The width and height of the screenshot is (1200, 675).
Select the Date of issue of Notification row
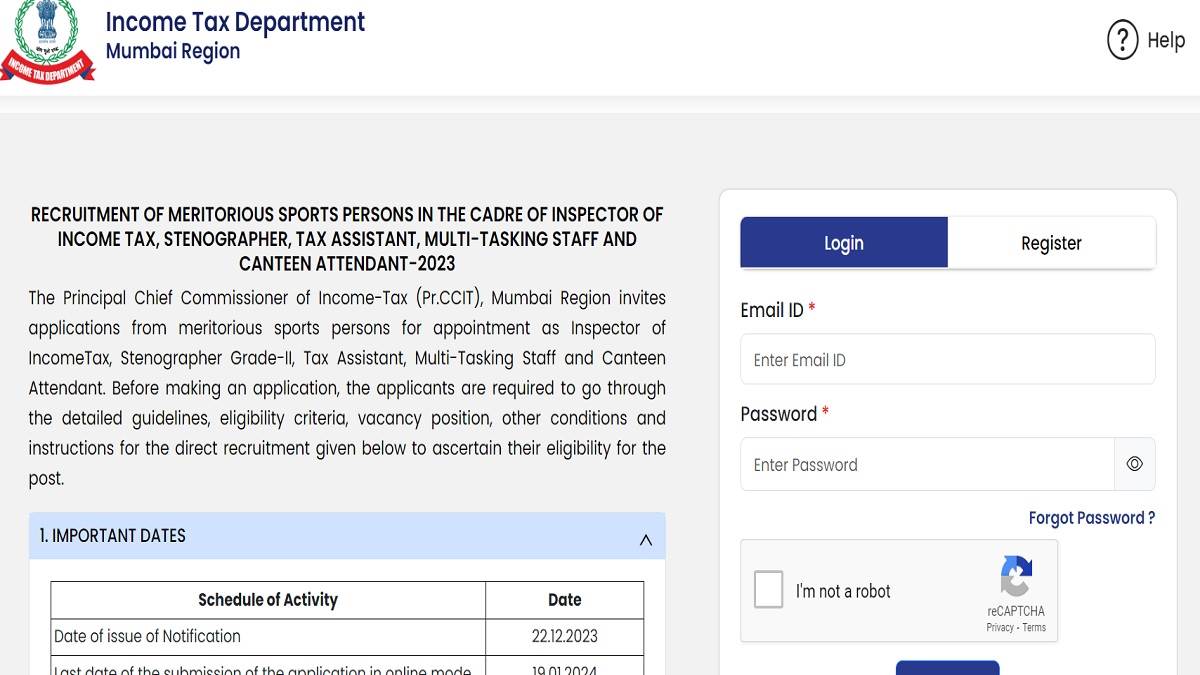(347, 636)
